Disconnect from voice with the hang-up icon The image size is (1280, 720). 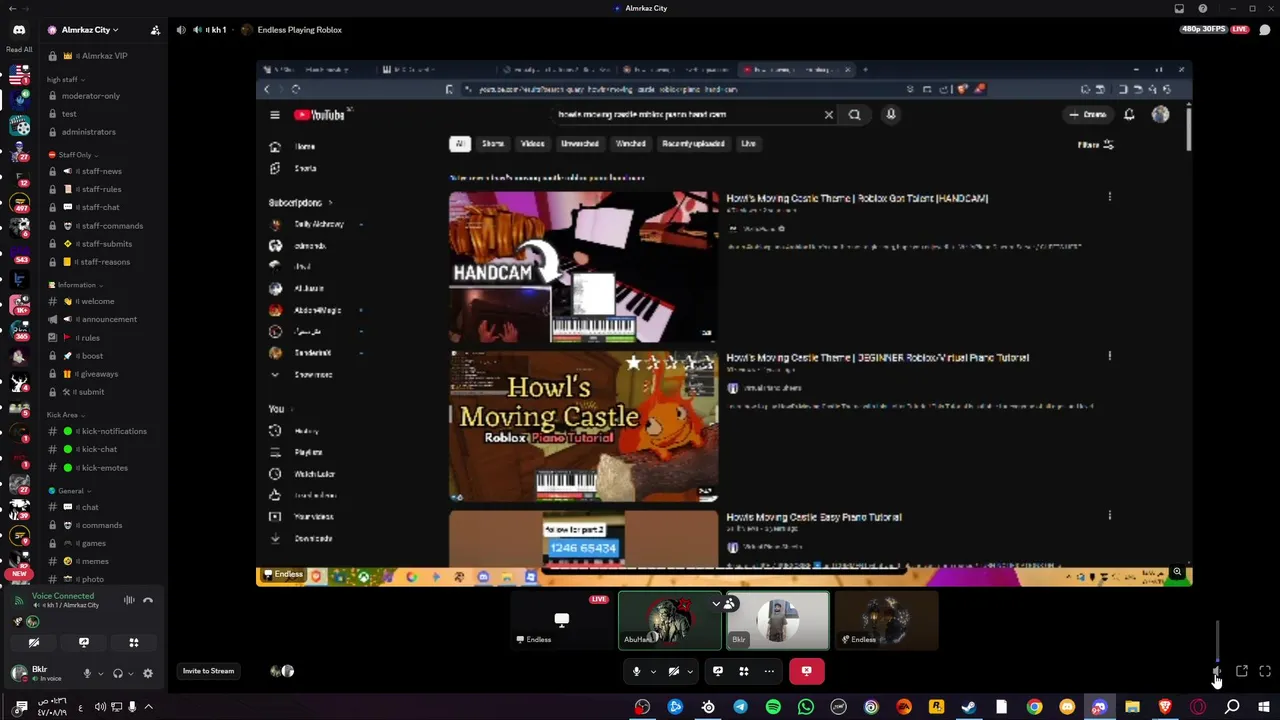pos(148,600)
